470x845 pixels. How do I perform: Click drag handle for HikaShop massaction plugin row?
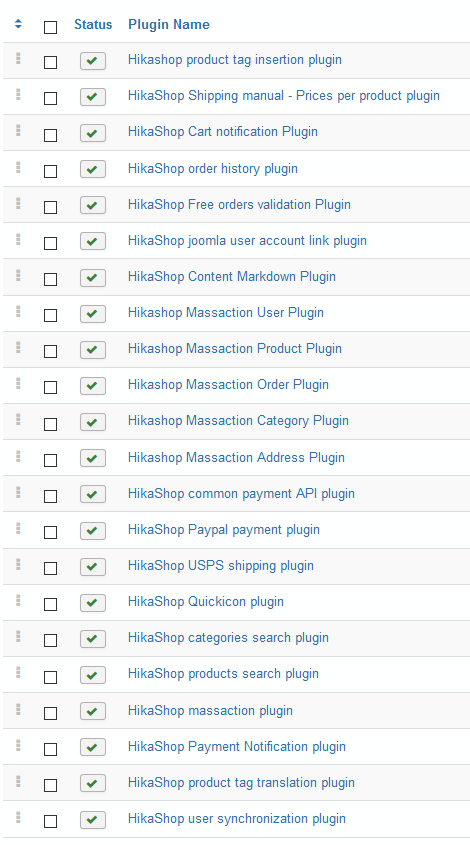(18, 709)
